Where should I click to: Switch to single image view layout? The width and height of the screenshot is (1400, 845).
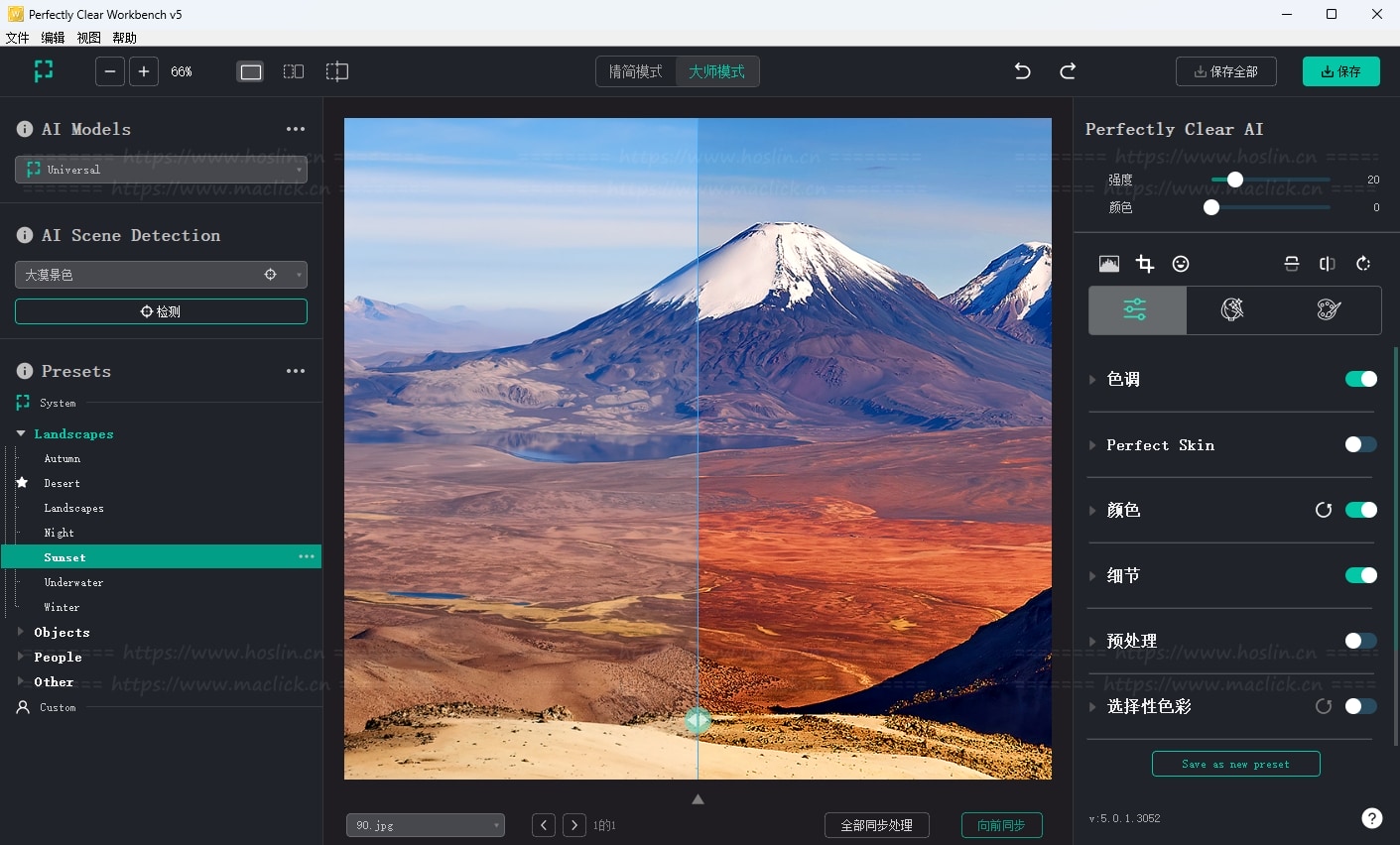tap(251, 71)
